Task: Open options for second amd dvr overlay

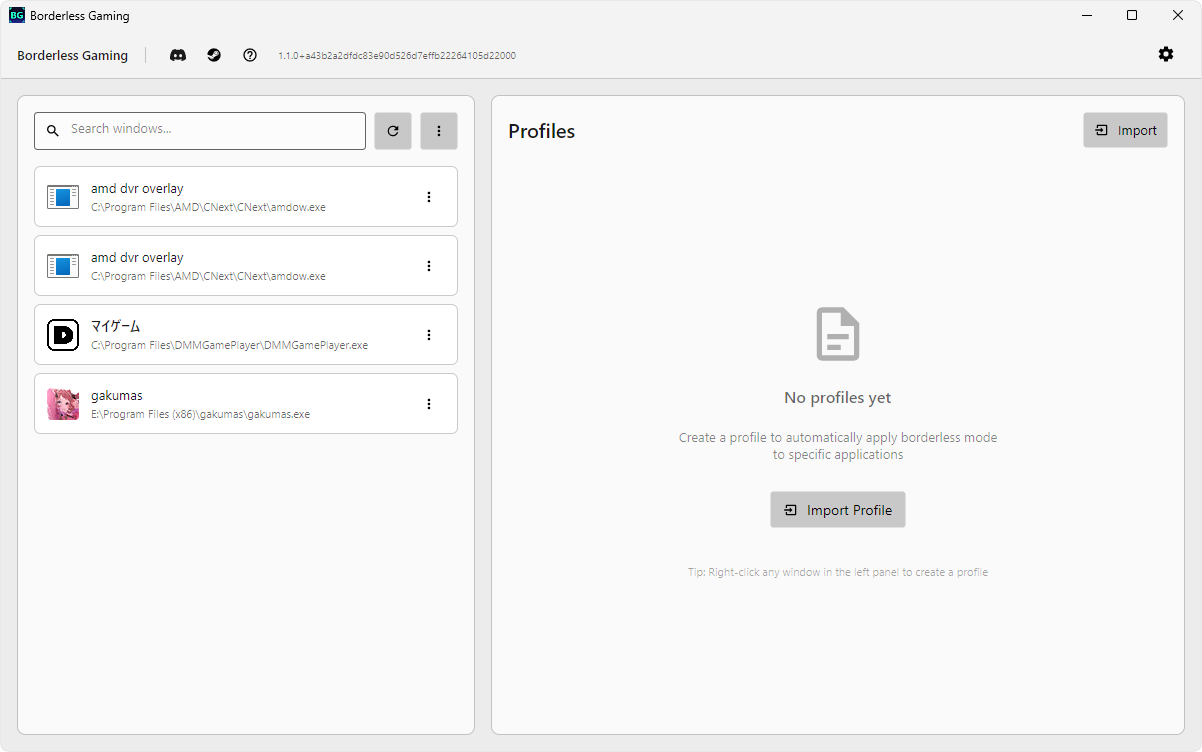Action: click(429, 266)
